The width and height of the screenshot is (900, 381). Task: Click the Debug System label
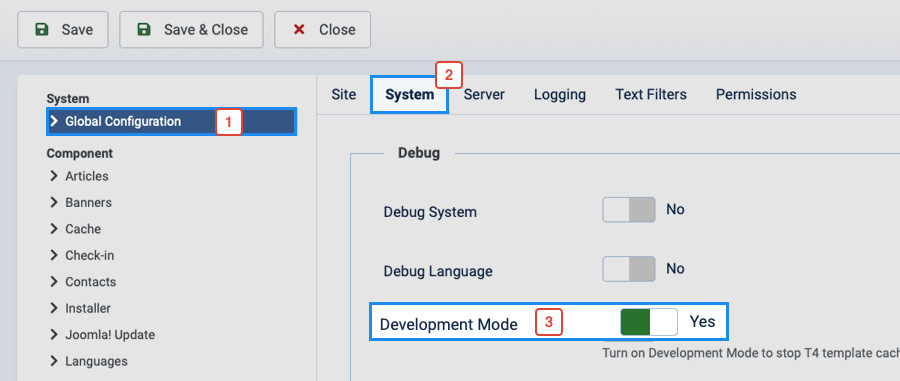click(430, 212)
